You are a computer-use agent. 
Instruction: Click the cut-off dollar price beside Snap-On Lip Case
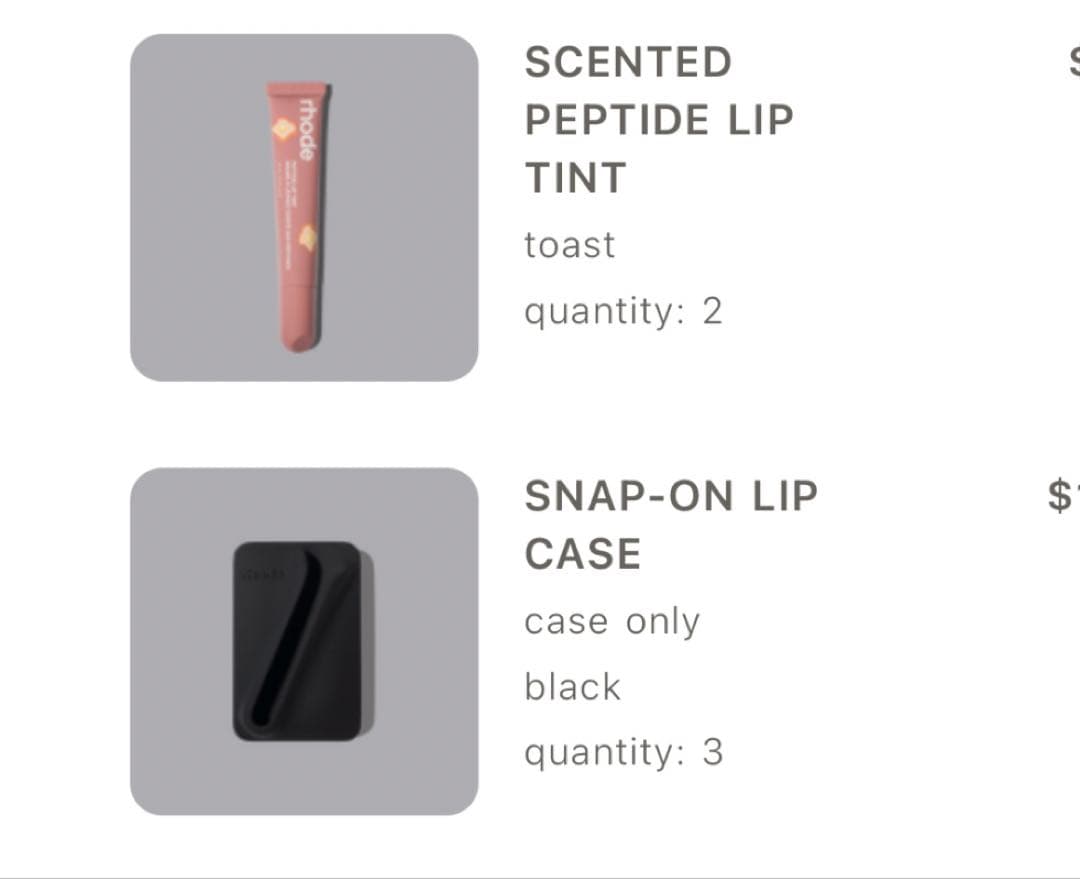(1062, 496)
